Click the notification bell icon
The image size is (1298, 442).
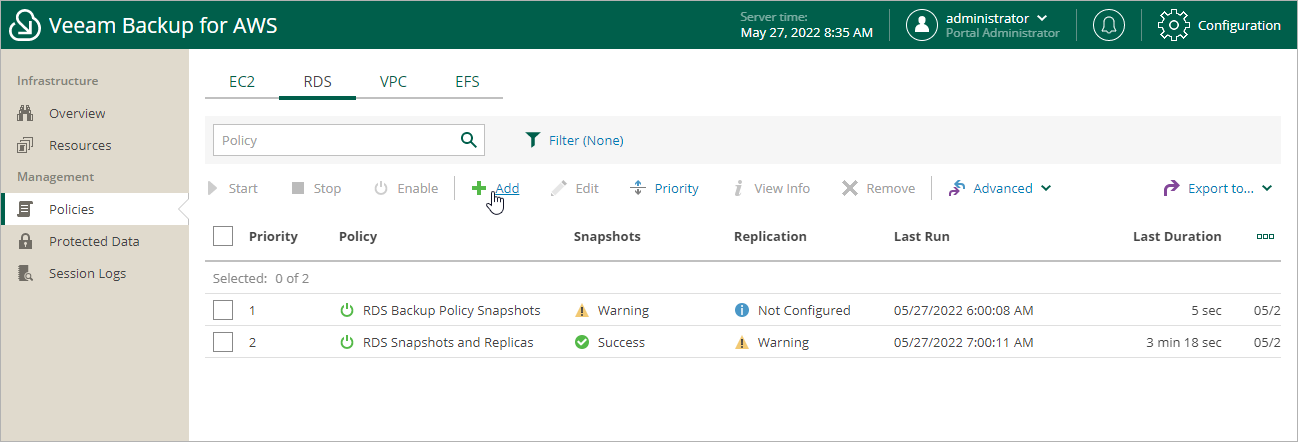1108,25
